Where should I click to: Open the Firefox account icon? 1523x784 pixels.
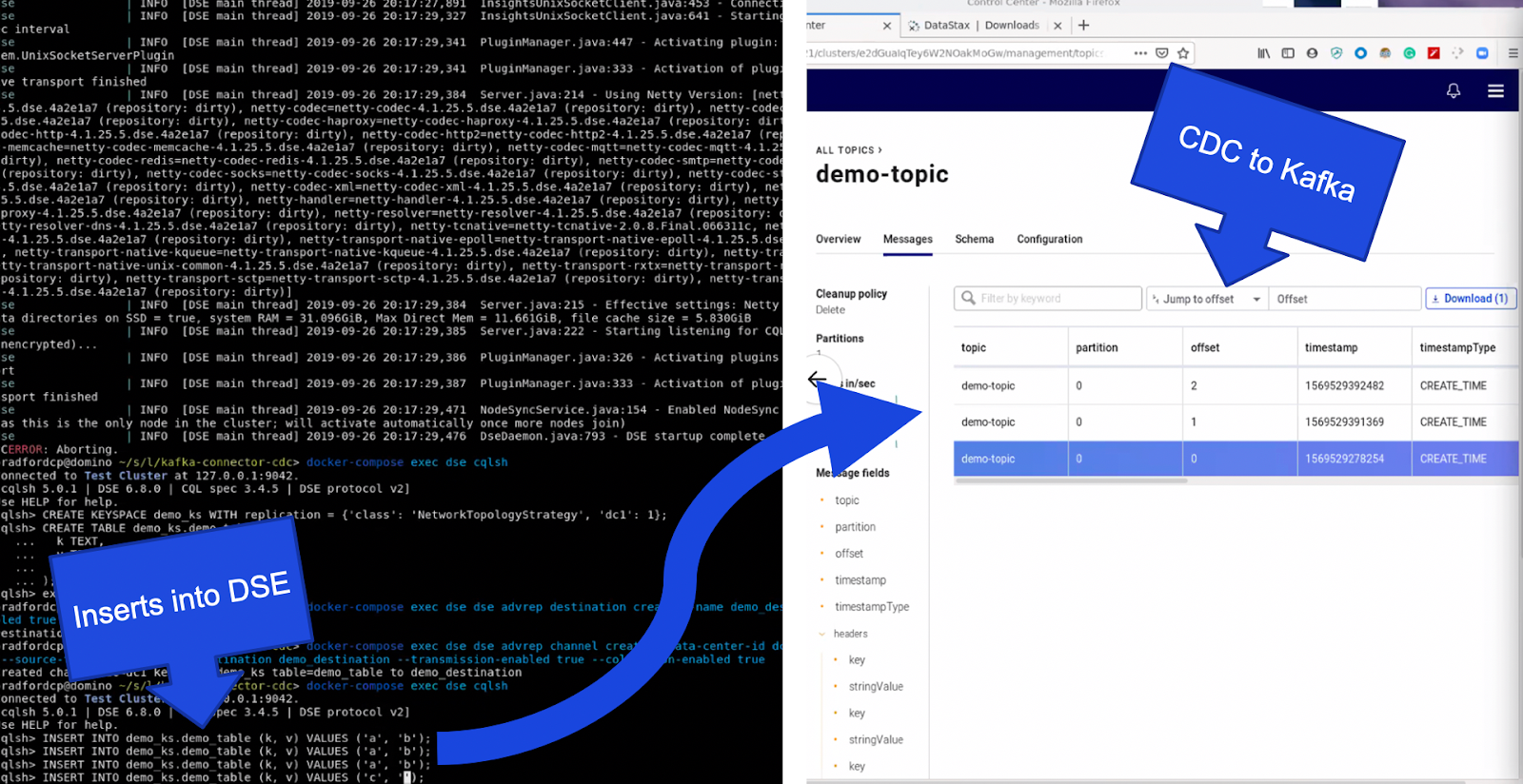tap(1313, 53)
